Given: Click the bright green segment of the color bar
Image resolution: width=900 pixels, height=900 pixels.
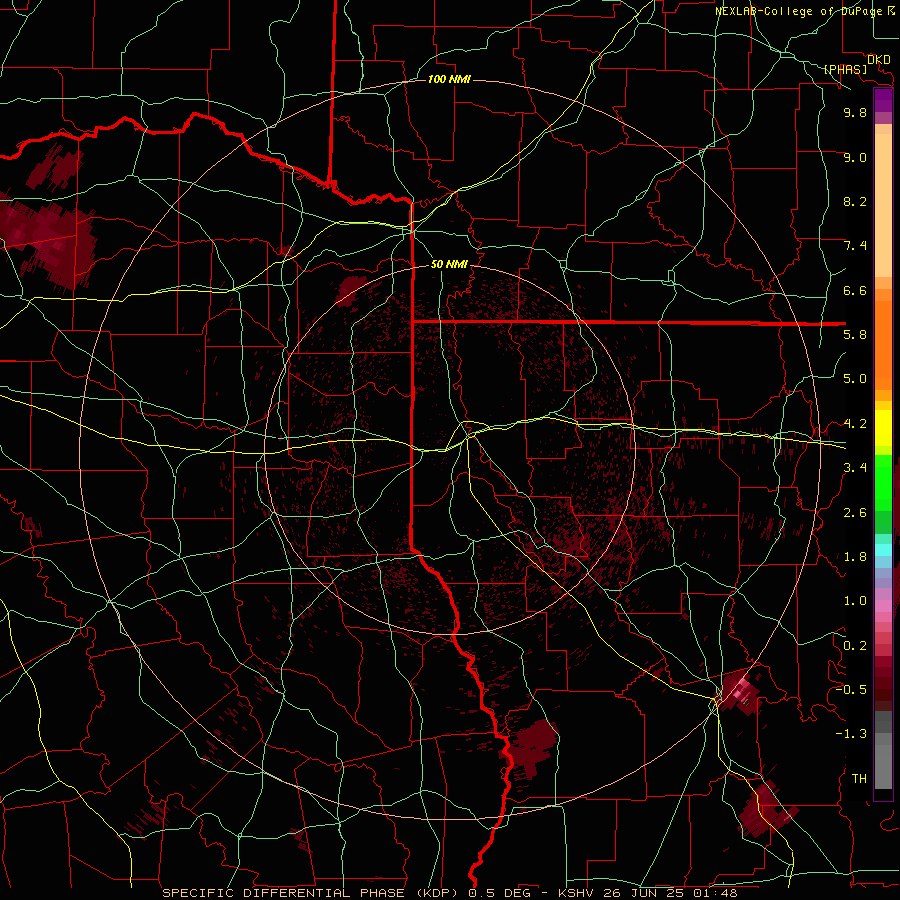Looking at the screenshot, I should pyautogui.click(x=883, y=483).
